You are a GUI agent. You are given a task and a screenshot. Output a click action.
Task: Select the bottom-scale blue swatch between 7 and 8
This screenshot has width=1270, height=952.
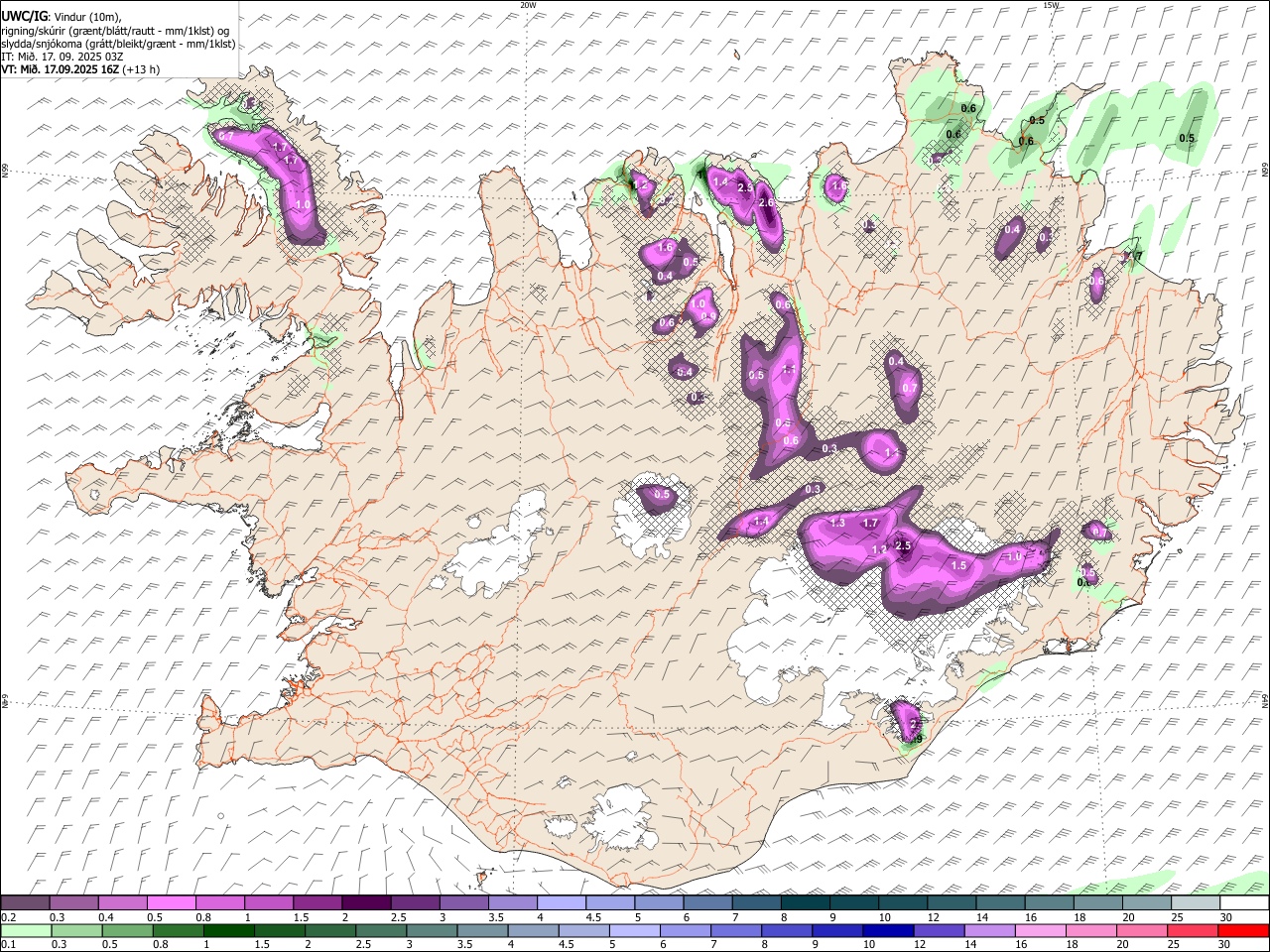735,931
